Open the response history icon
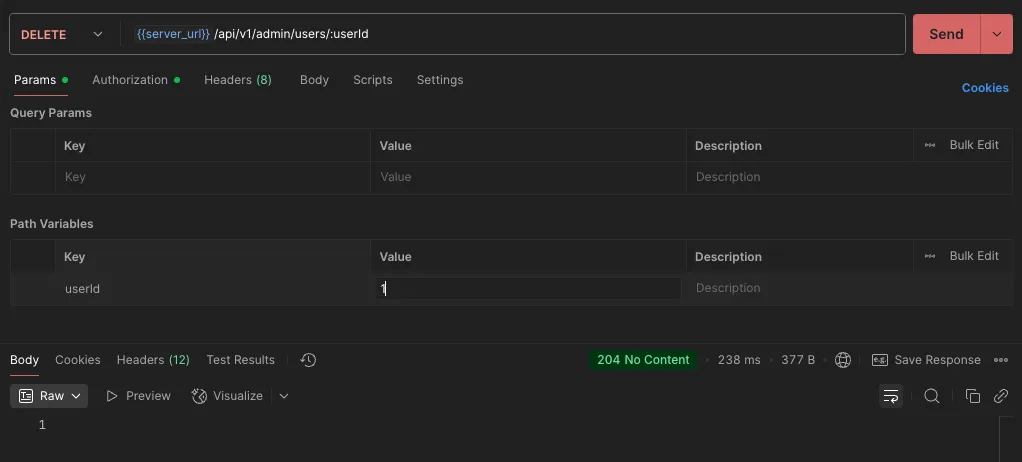The image size is (1022, 462). (308, 360)
